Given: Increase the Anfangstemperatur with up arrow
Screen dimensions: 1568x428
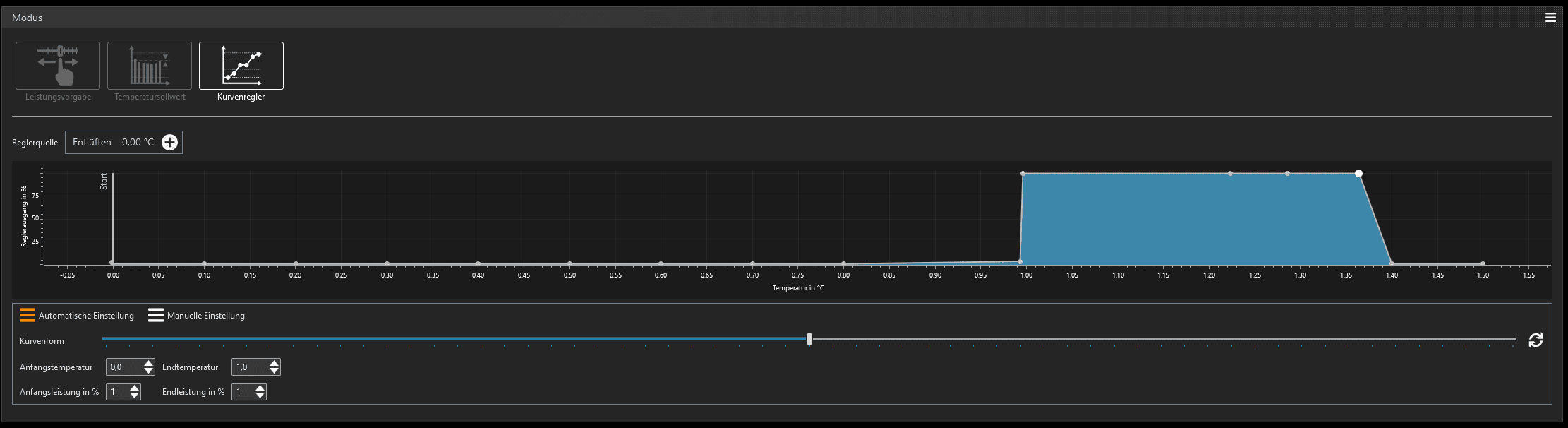Looking at the screenshot, I should pyautogui.click(x=148, y=363).
